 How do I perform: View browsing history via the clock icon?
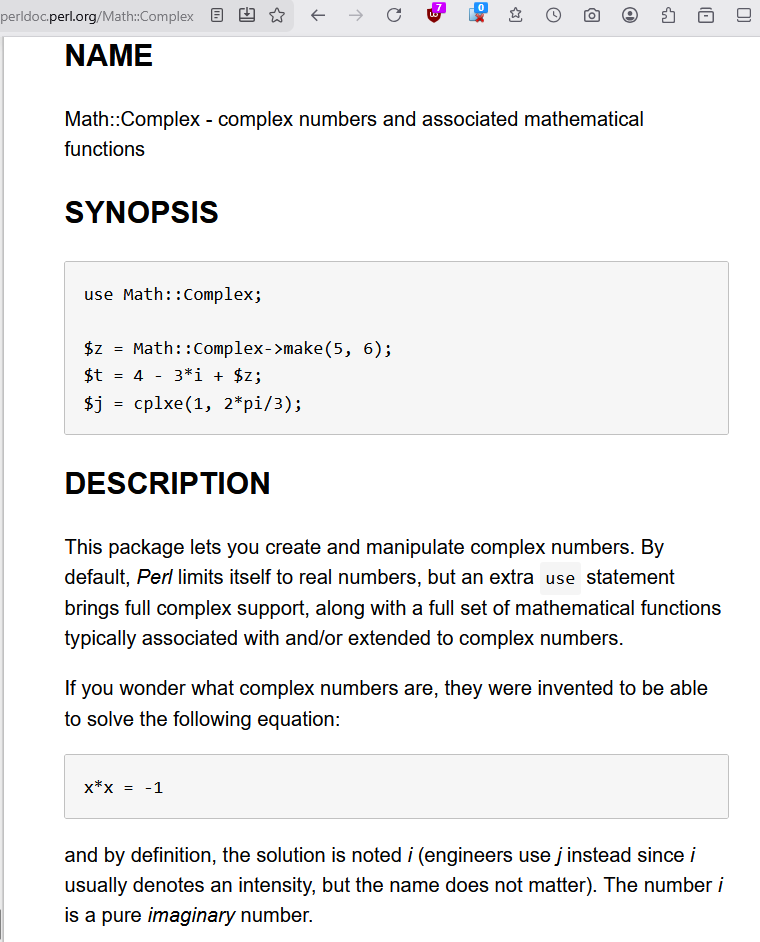pos(553,16)
